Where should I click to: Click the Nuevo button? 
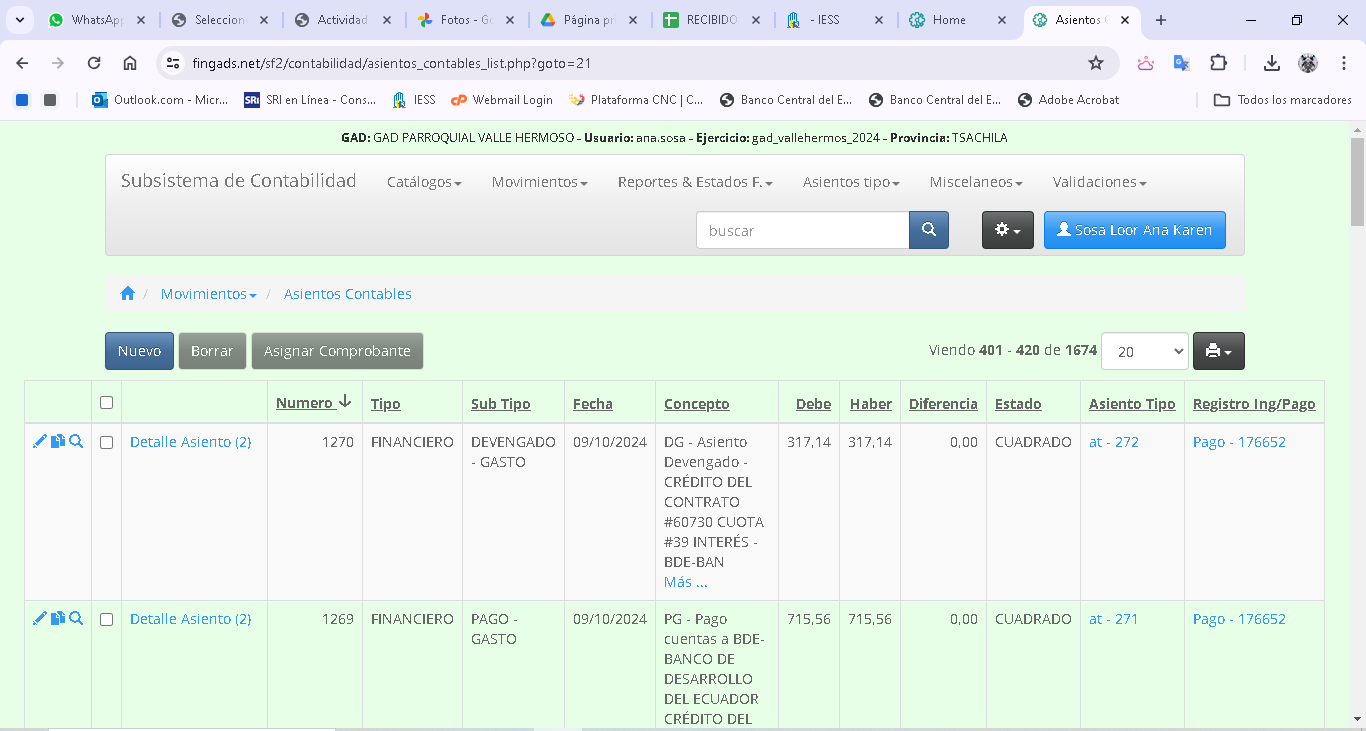pos(139,351)
